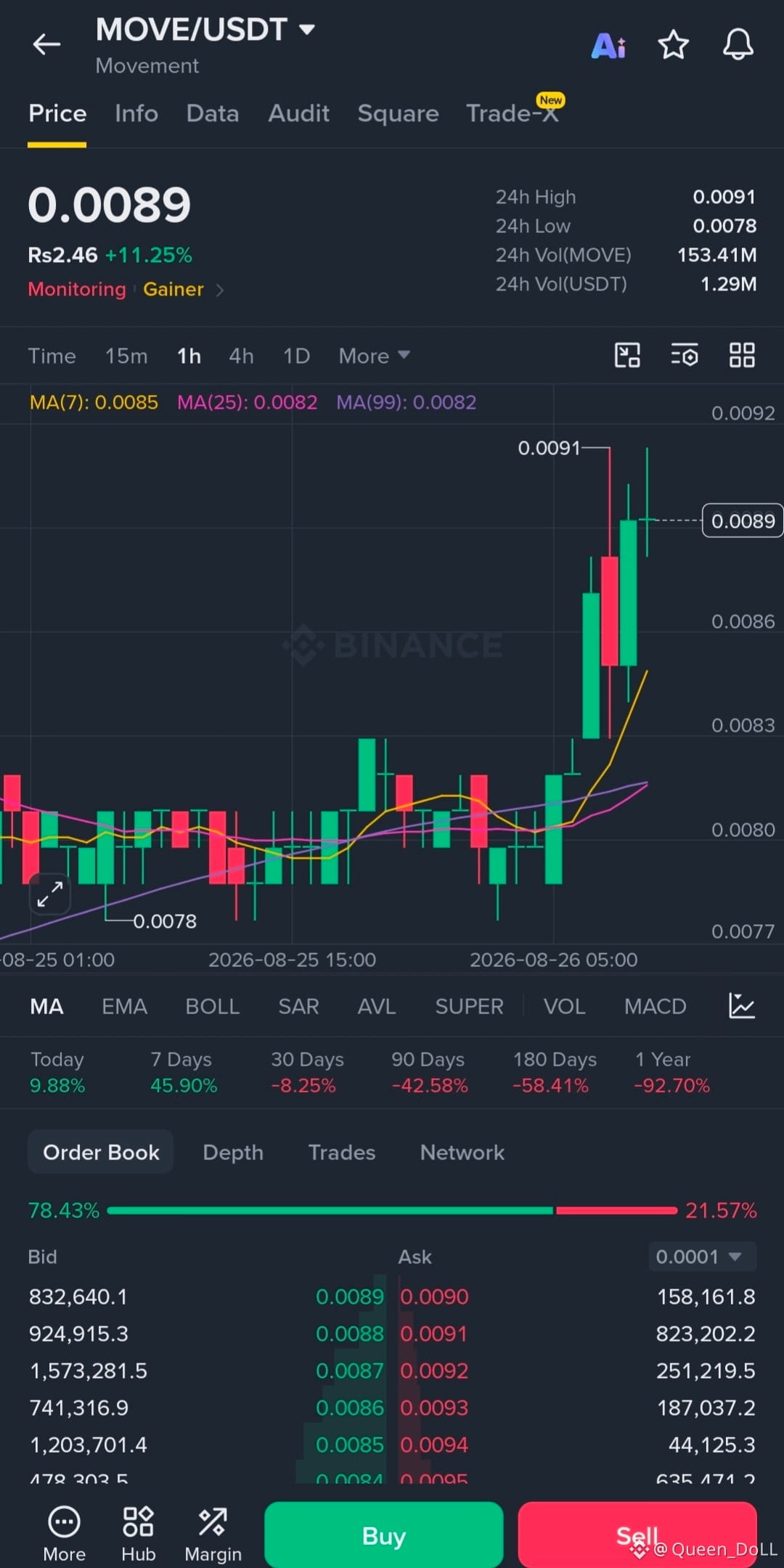The height and width of the screenshot is (1568, 784).
Task: Open the indicator chart icon beside MACD
Action: (741, 1006)
